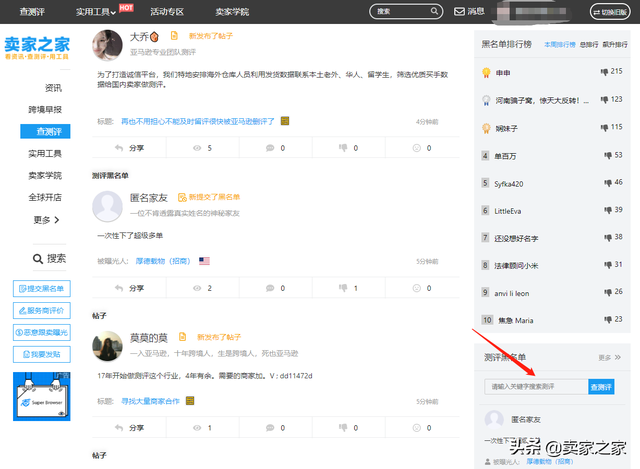Share 大乔's post via 分享
This screenshot has width=640, height=469.
pos(129,148)
